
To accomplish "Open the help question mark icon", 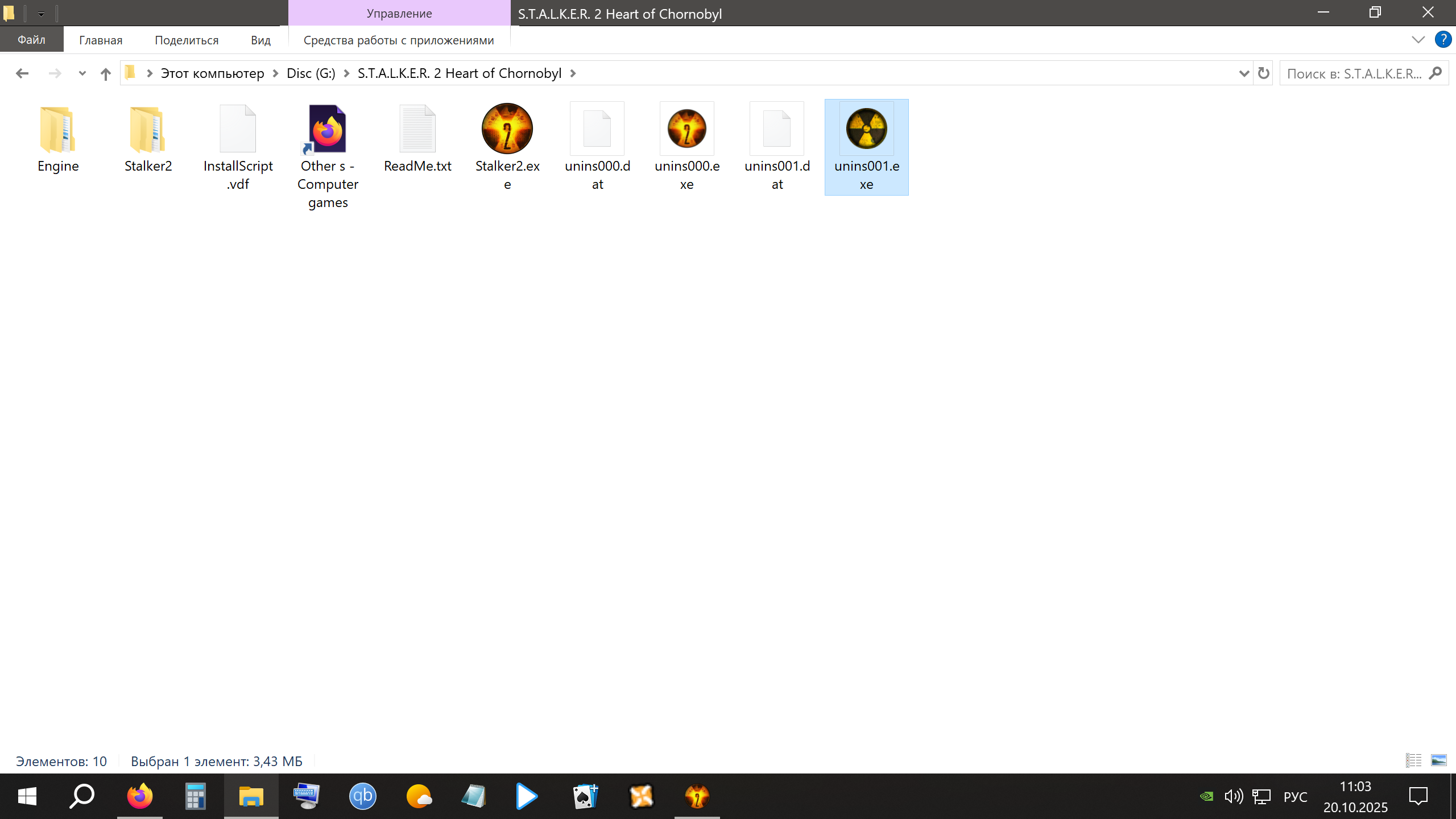I will click(1443, 40).
